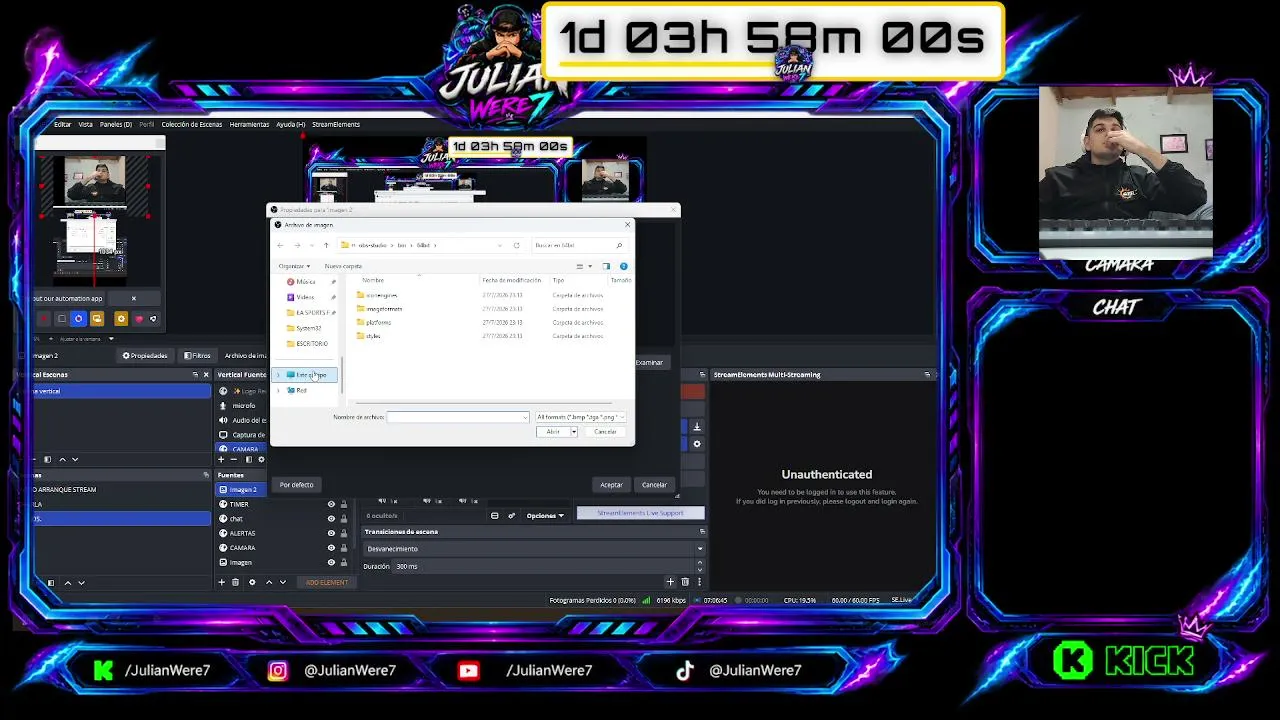Go back in the file dialog
This screenshot has width=1280, height=720.
[281, 245]
